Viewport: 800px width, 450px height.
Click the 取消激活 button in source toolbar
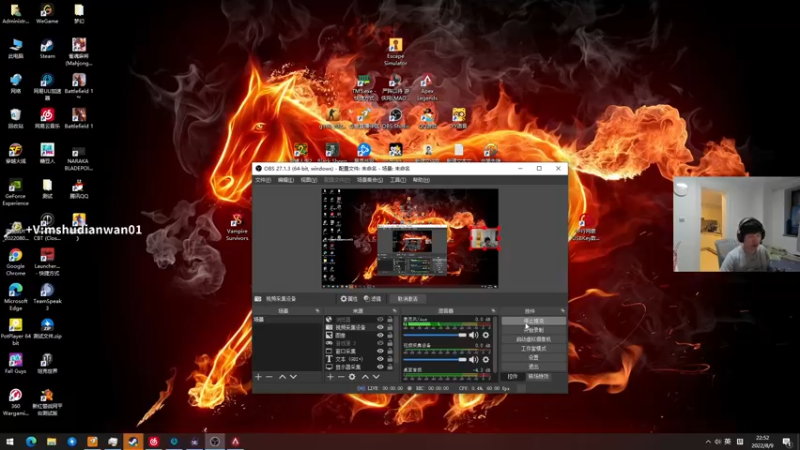[408, 299]
